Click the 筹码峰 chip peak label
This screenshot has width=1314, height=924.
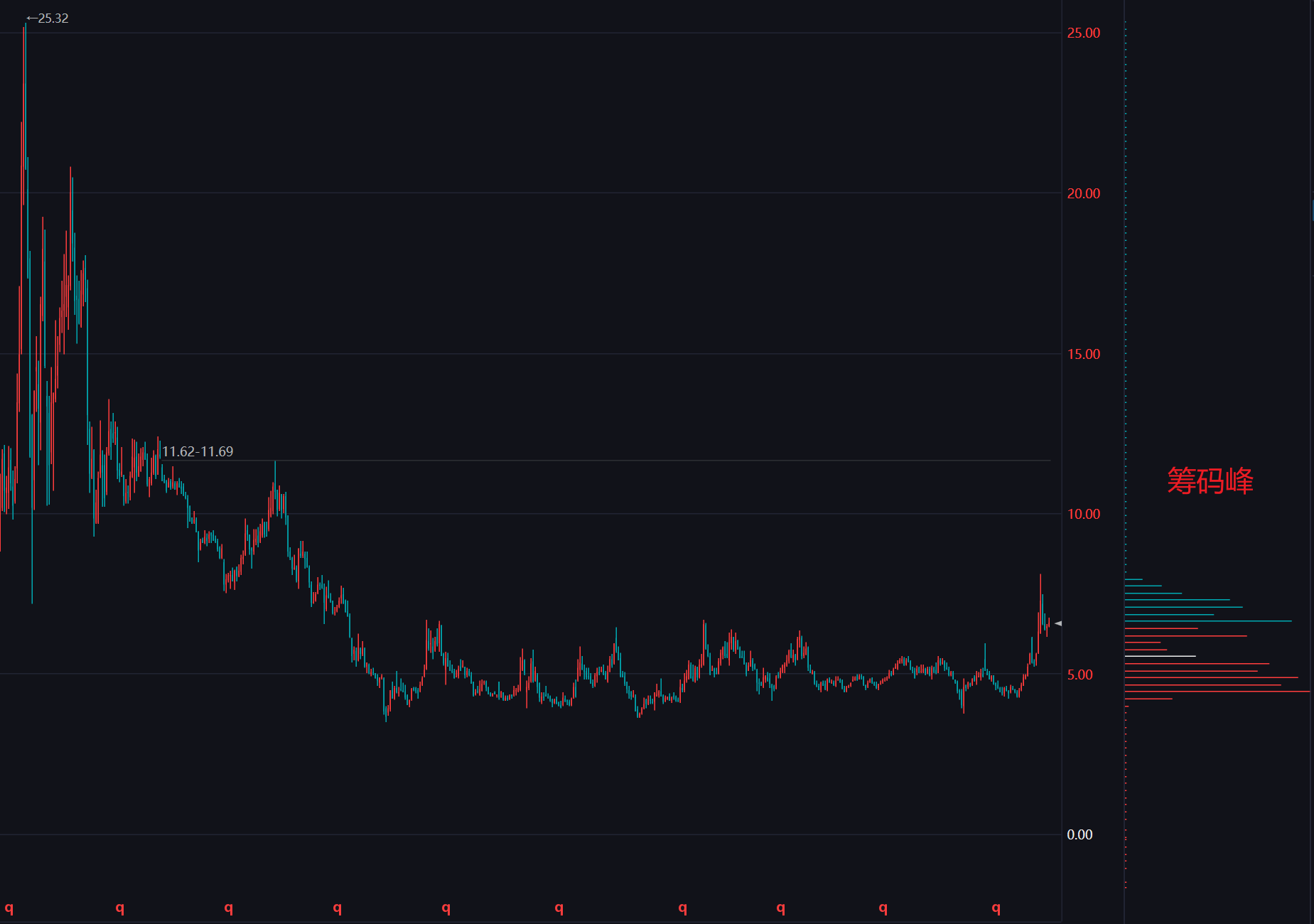pos(1210,481)
